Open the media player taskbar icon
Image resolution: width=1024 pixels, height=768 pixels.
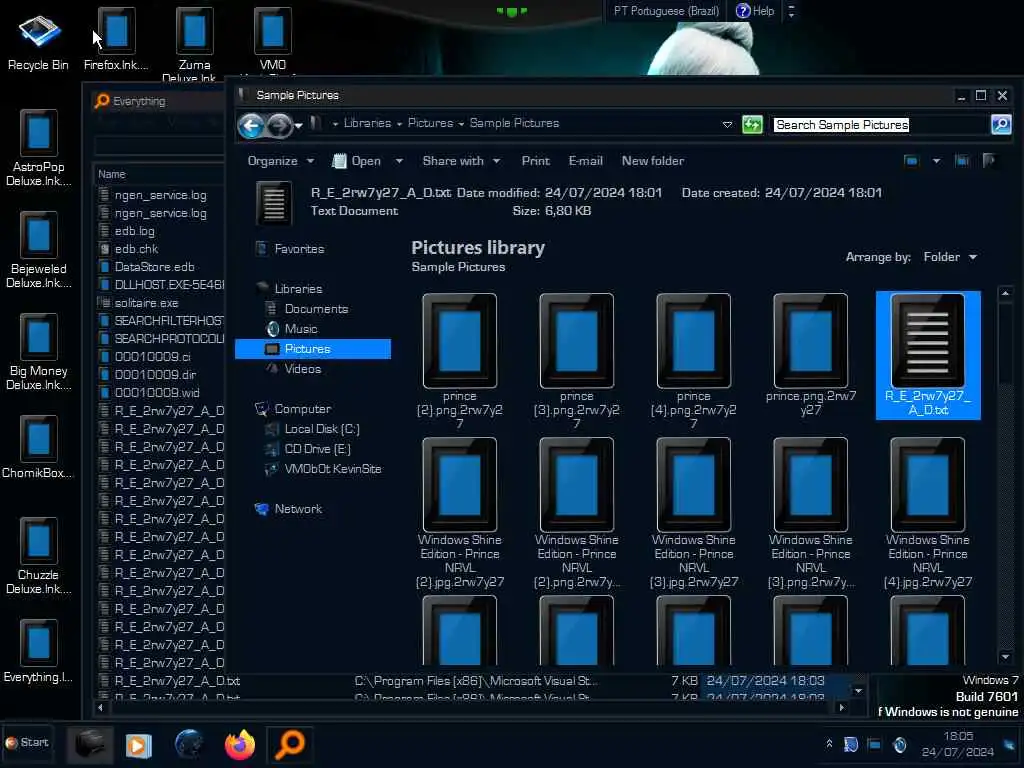(x=138, y=745)
